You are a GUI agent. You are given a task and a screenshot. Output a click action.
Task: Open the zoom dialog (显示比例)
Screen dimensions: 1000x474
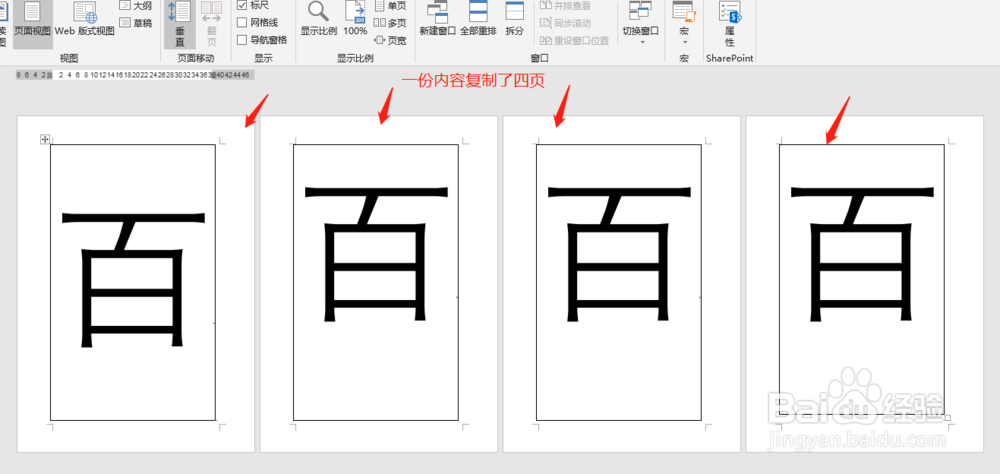click(x=319, y=20)
